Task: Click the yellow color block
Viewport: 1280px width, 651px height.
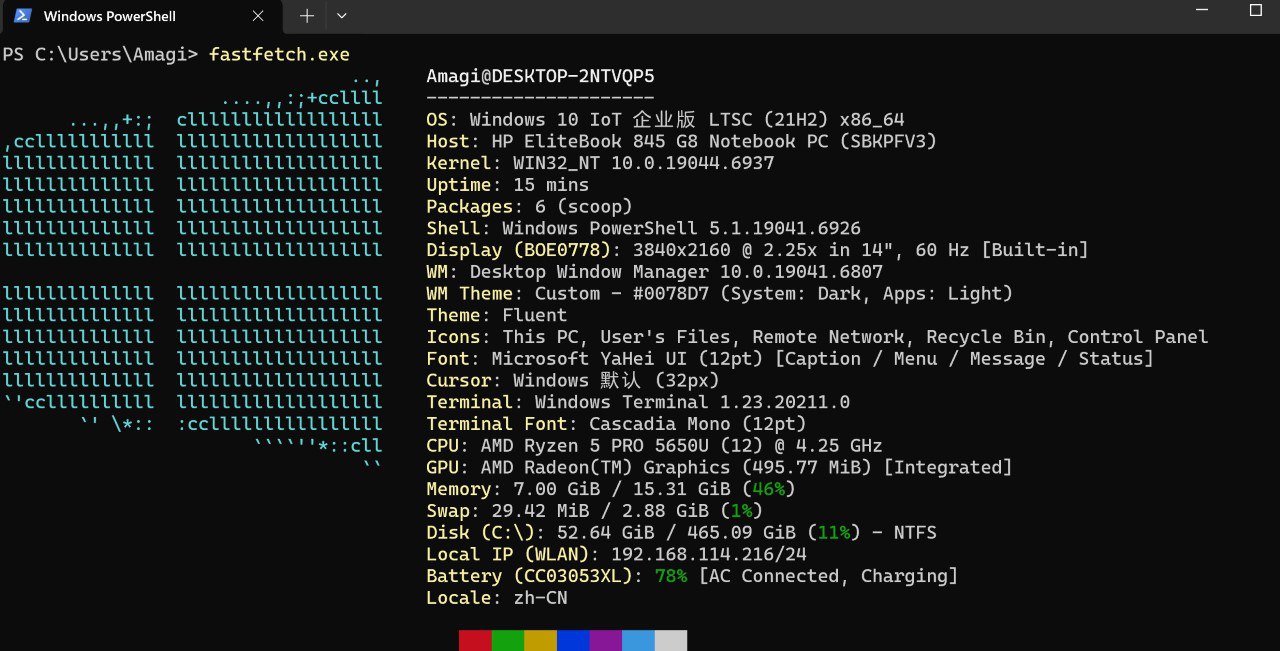Action: tap(540, 640)
